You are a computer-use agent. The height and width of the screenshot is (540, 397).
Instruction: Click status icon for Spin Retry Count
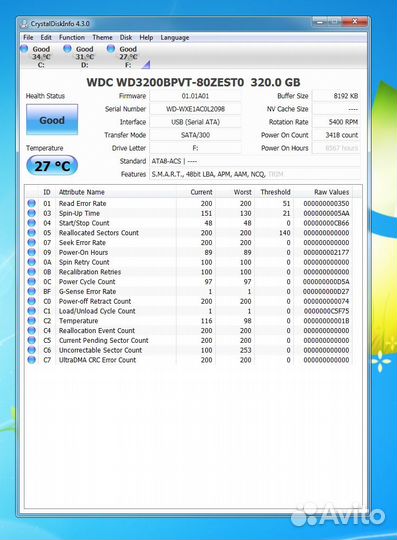31,262
